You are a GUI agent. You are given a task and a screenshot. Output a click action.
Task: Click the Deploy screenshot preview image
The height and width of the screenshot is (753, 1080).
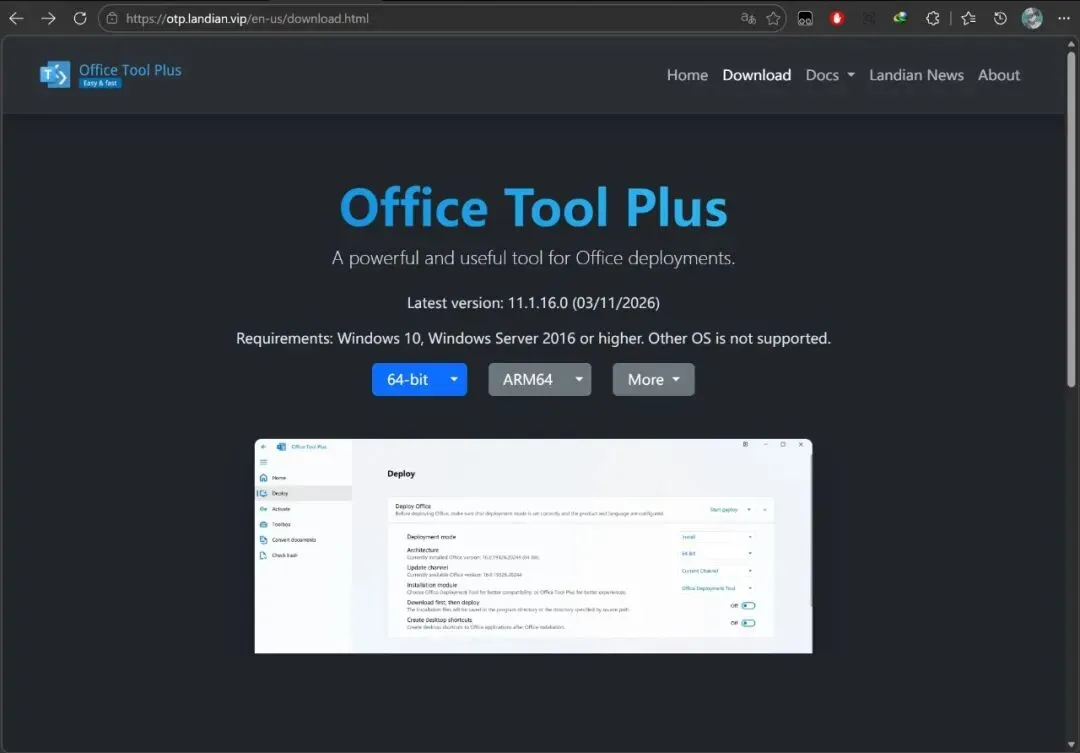(533, 546)
